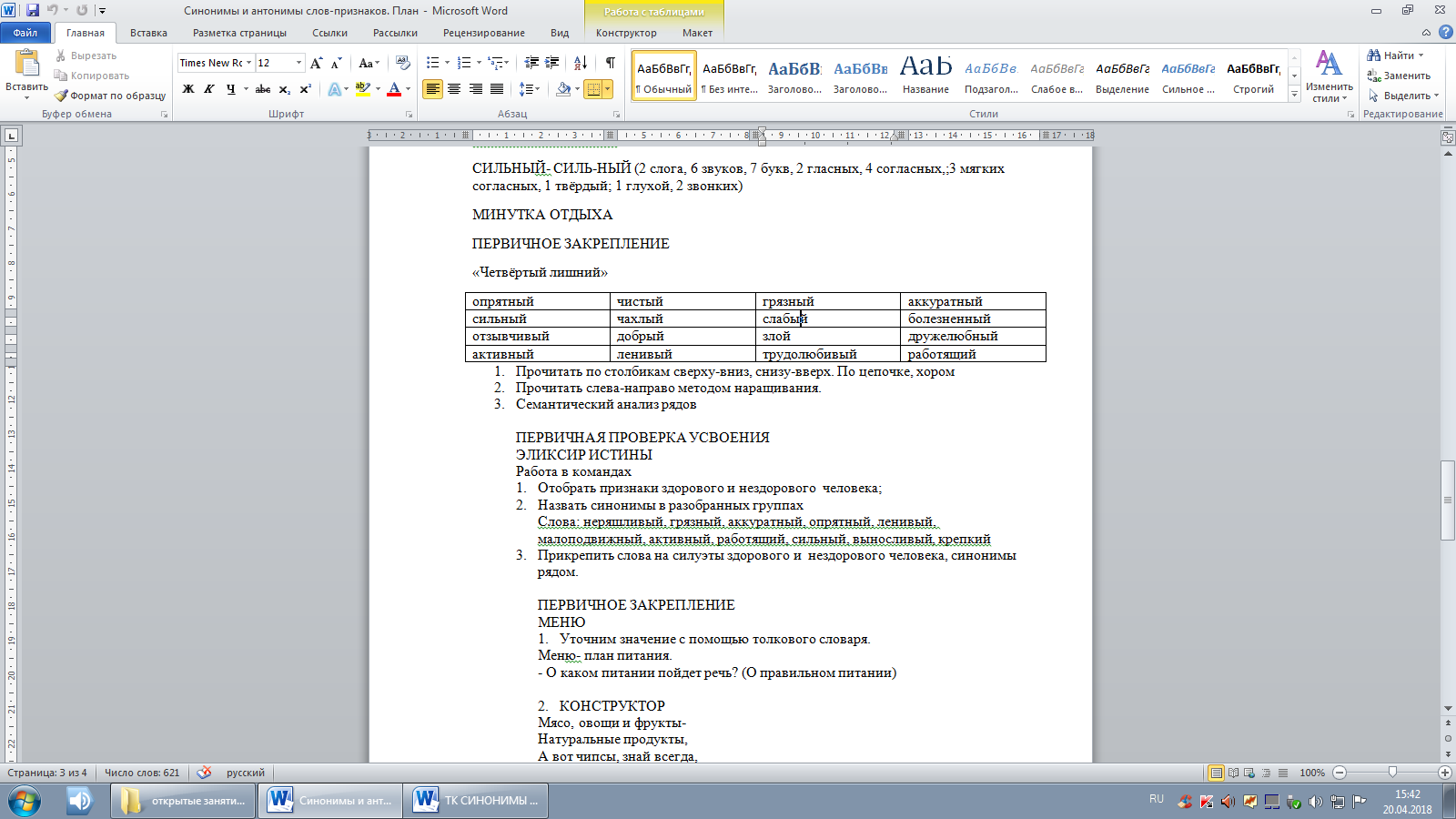Open the font size dropdown
This screenshot has height=819, width=1456.
click(x=298, y=63)
